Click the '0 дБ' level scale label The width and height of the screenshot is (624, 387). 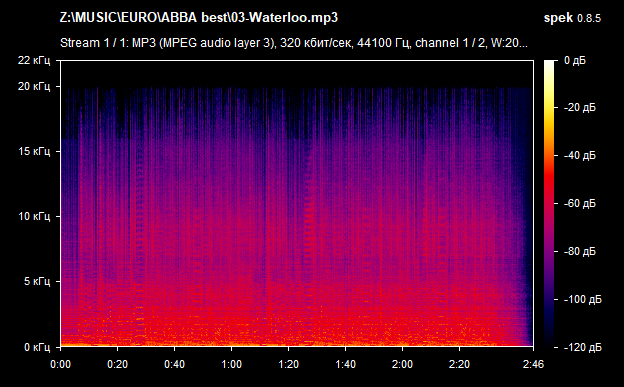point(575,61)
